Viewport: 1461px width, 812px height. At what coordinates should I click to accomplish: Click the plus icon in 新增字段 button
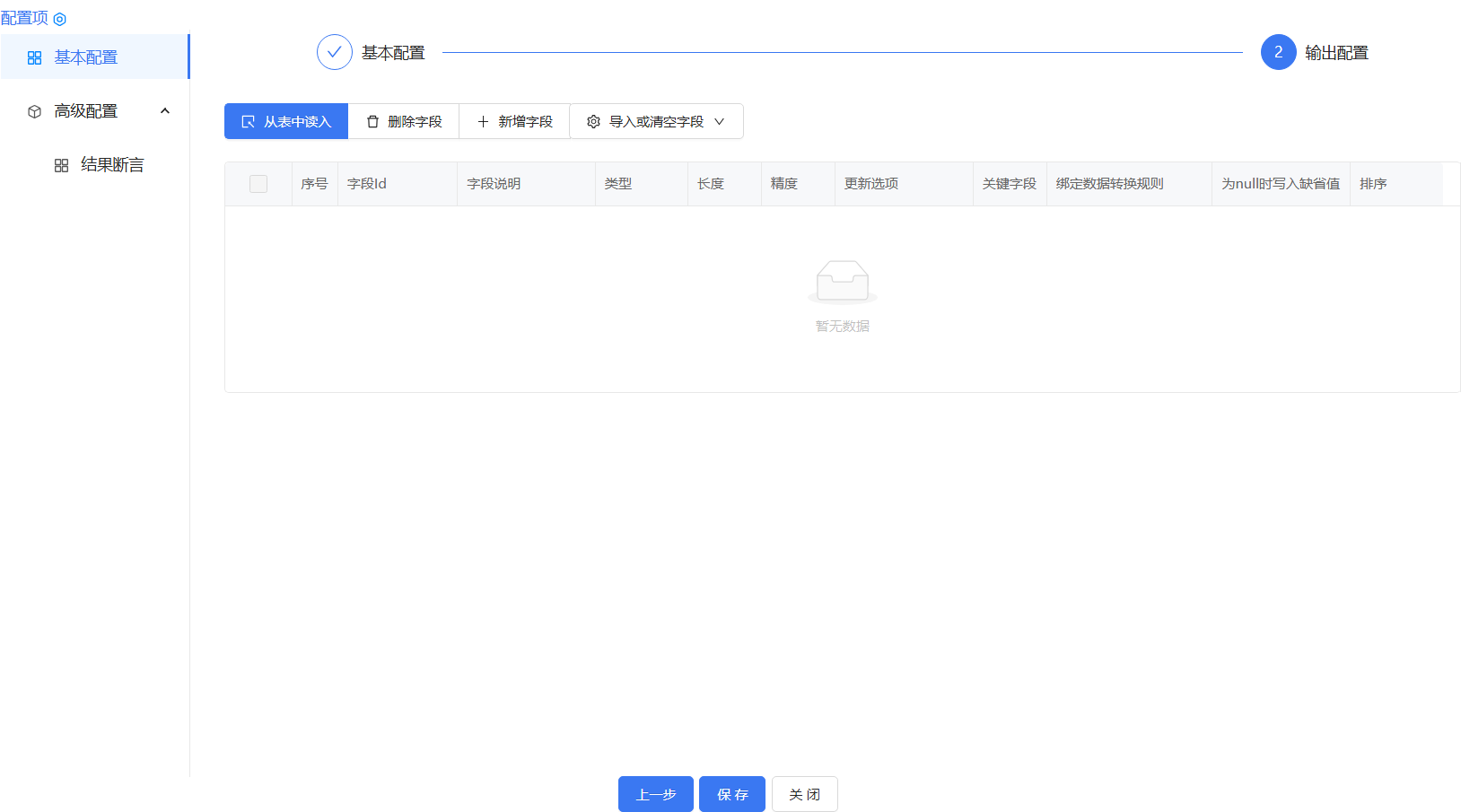(482, 120)
